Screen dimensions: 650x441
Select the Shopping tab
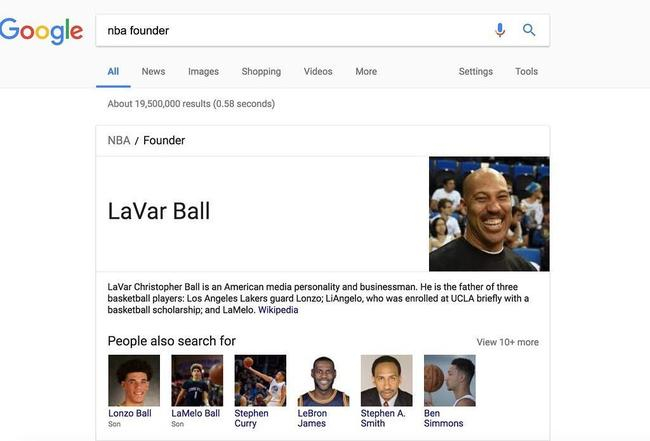pyautogui.click(x=261, y=71)
